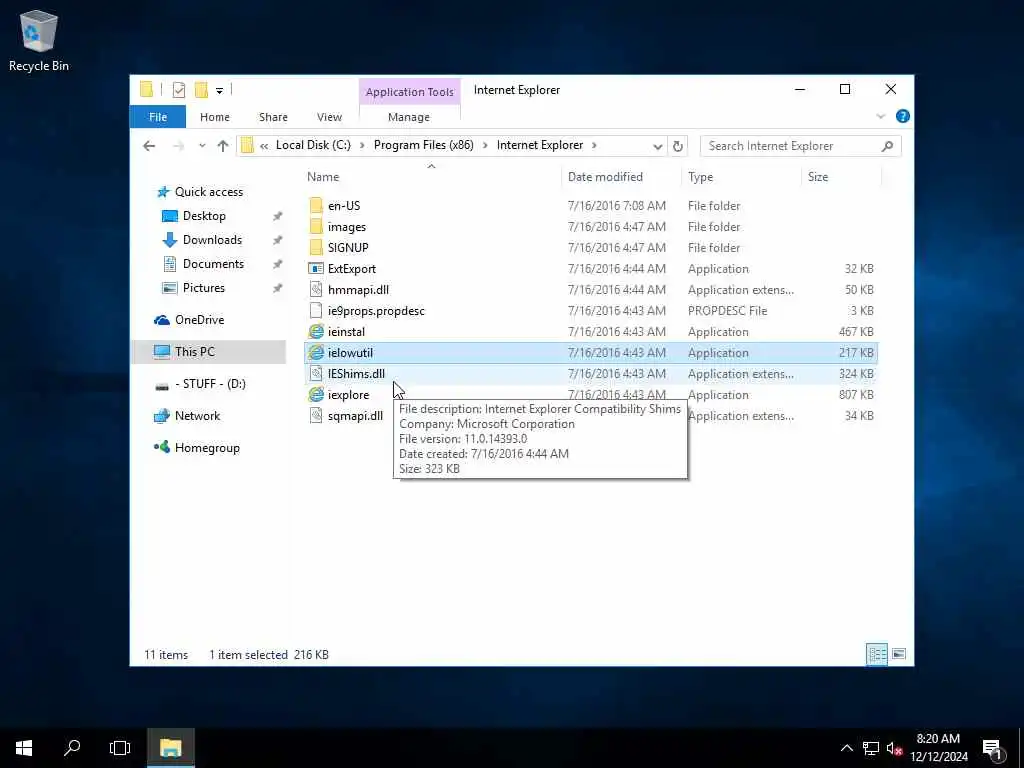Open Documents in the navigation pane

(213, 264)
